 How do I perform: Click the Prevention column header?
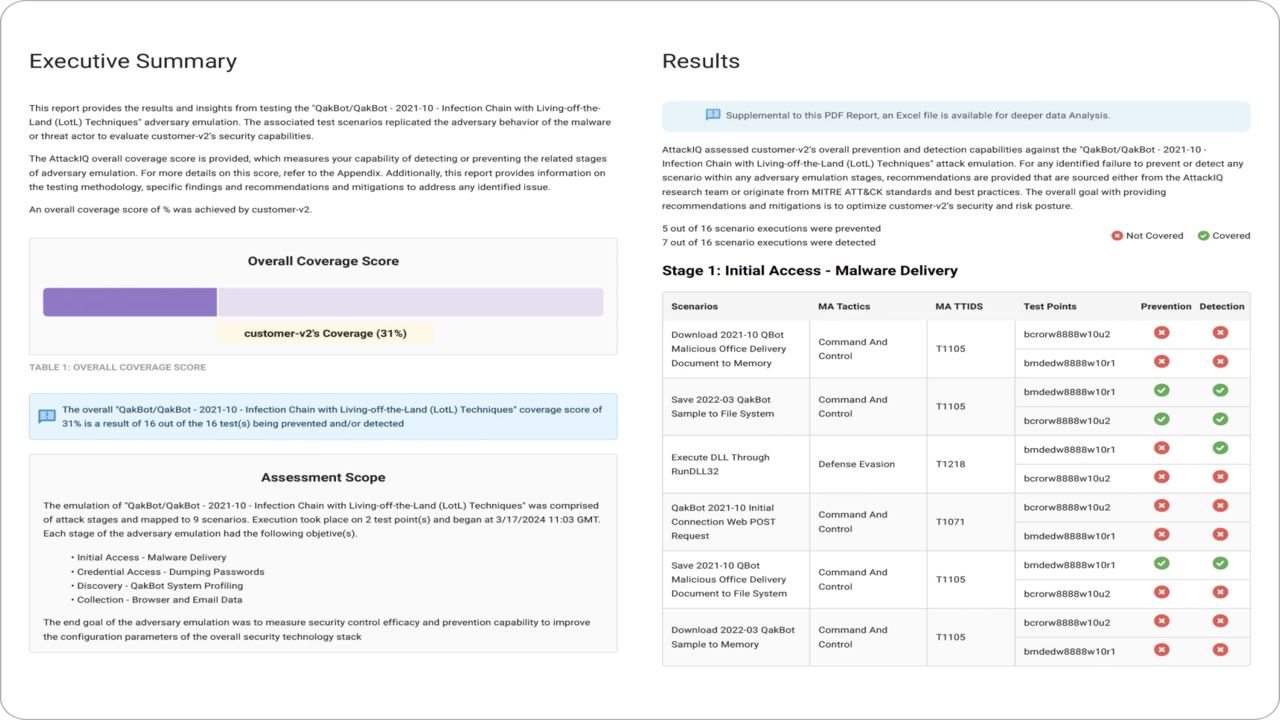click(x=1166, y=306)
